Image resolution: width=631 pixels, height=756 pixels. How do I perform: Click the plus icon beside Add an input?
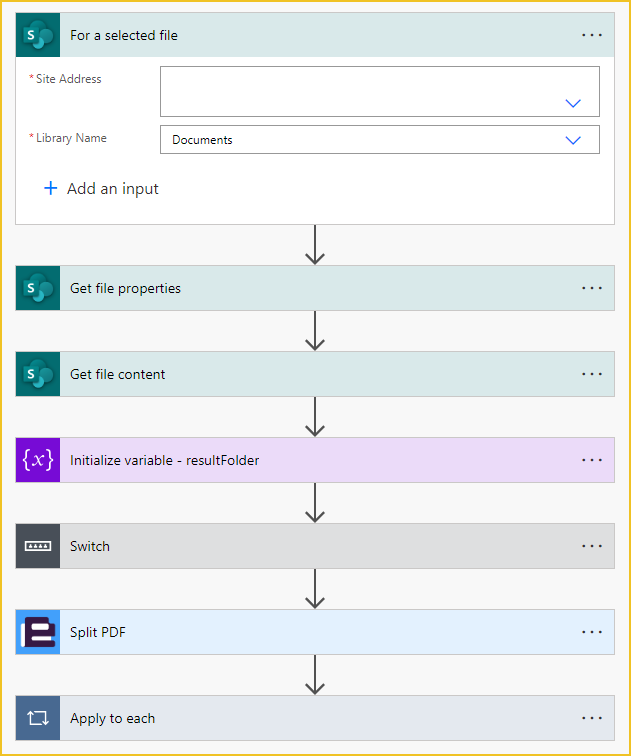coord(51,188)
